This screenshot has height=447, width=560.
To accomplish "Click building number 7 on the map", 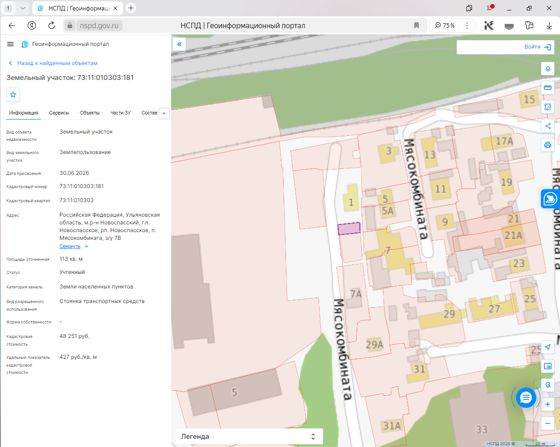I will pyautogui.click(x=388, y=251).
